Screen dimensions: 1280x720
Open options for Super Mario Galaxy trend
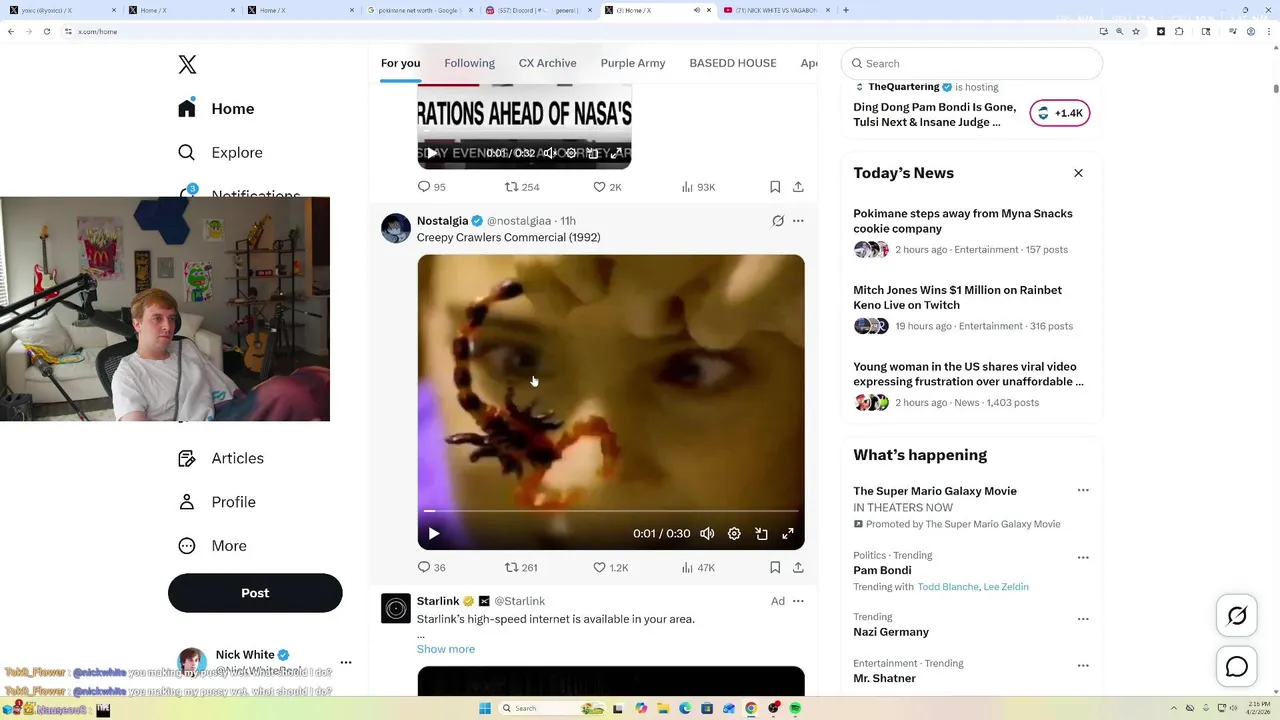coord(1083,491)
